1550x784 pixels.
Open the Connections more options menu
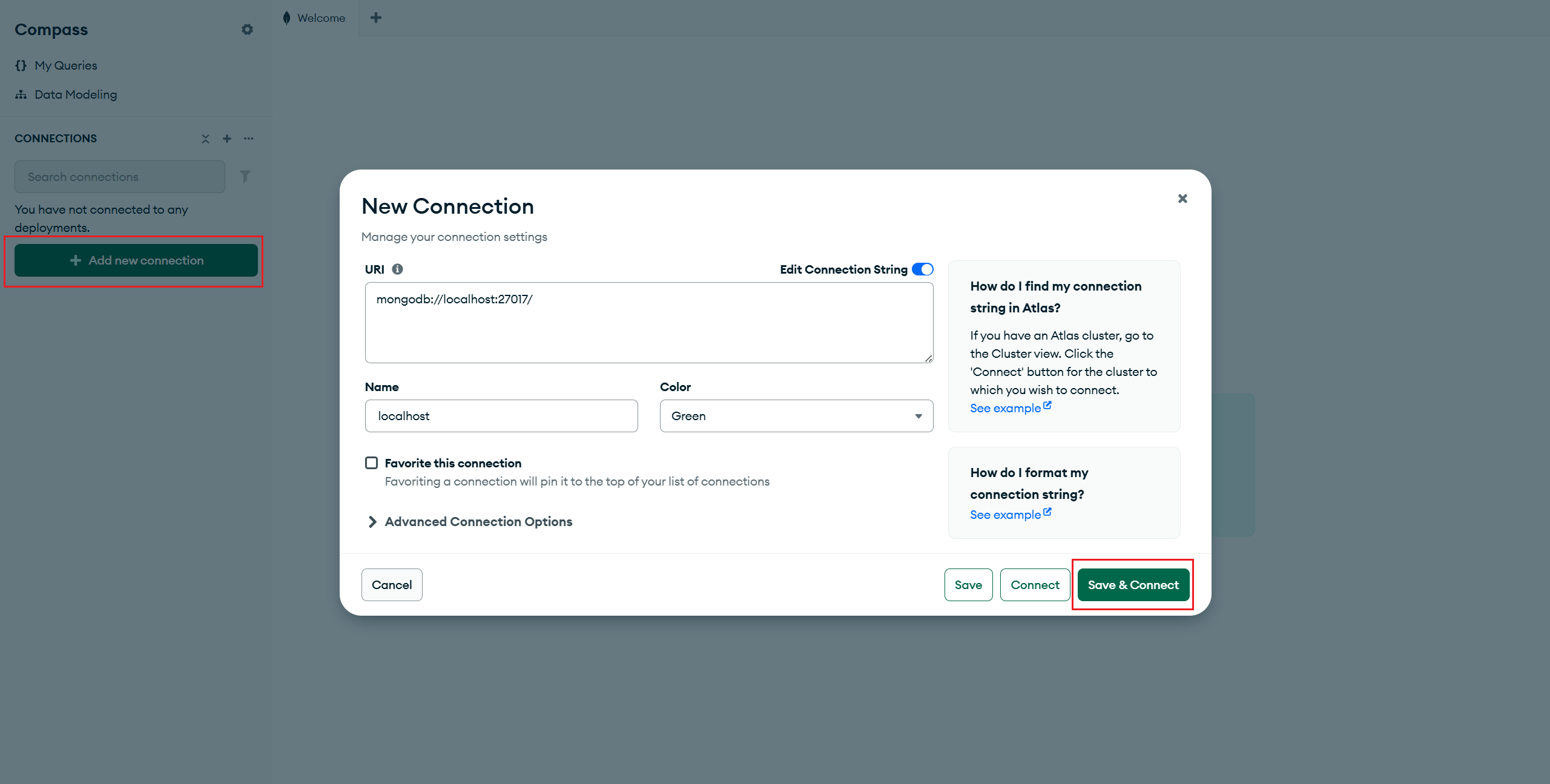click(249, 139)
